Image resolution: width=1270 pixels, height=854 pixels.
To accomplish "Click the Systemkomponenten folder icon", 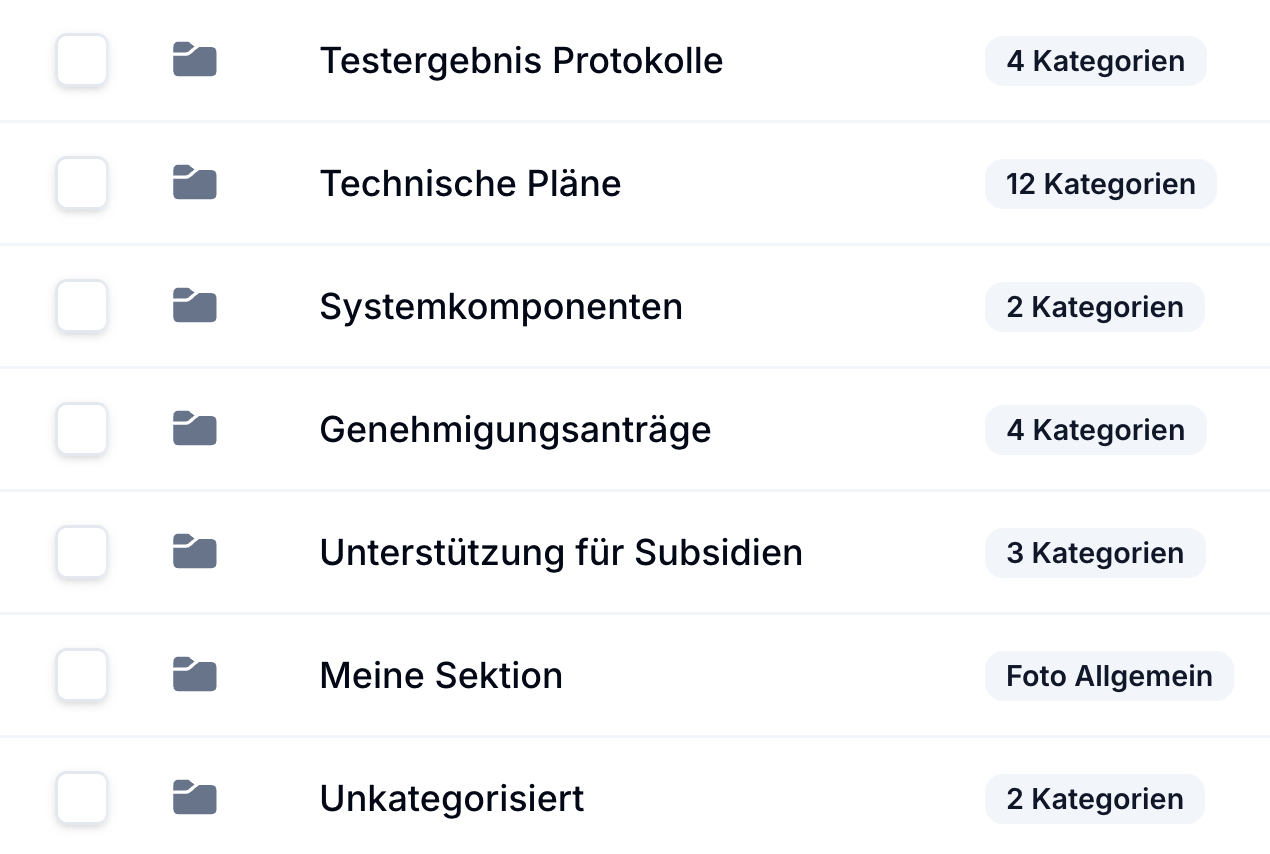I will pos(195,306).
